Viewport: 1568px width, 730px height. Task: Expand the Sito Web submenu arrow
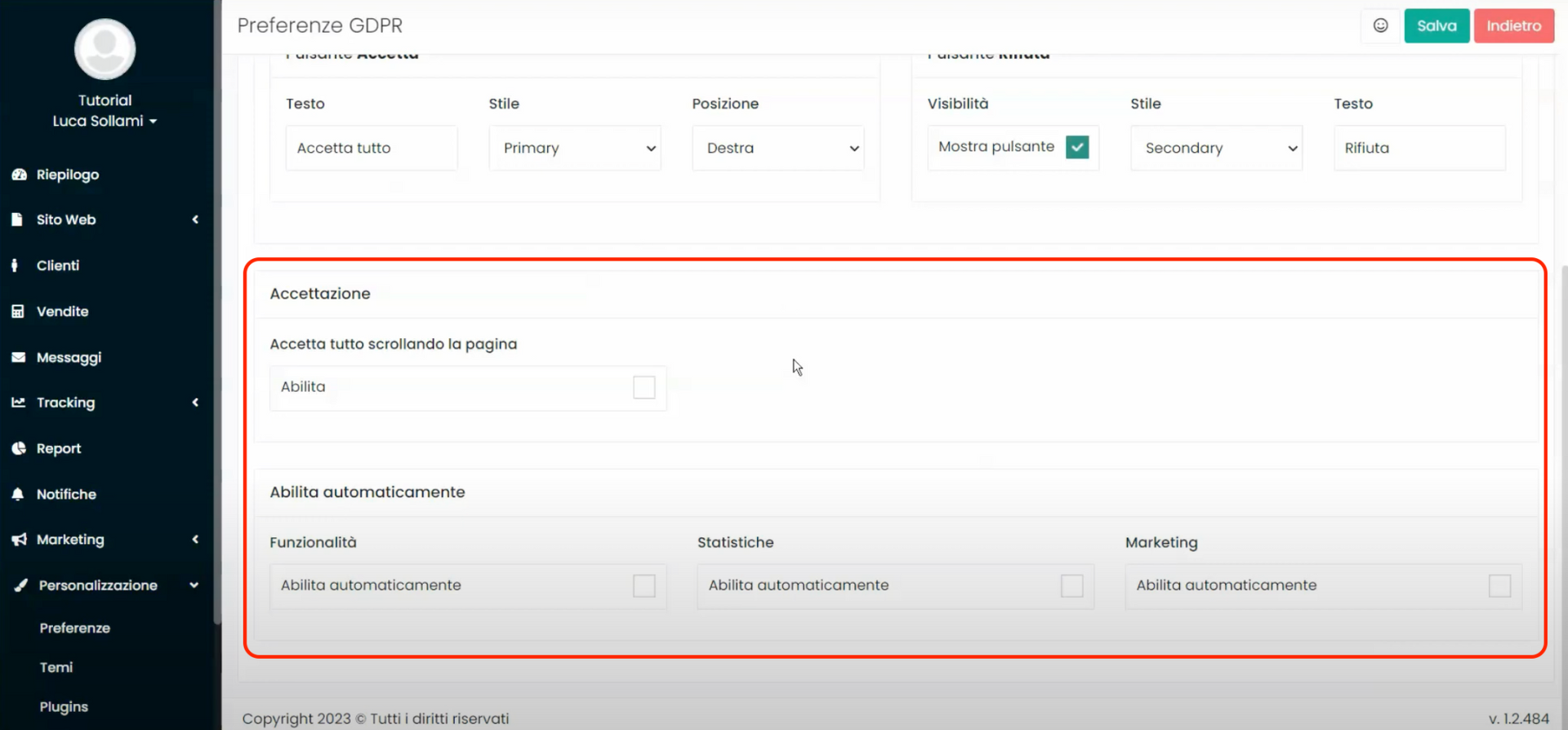pos(195,220)
